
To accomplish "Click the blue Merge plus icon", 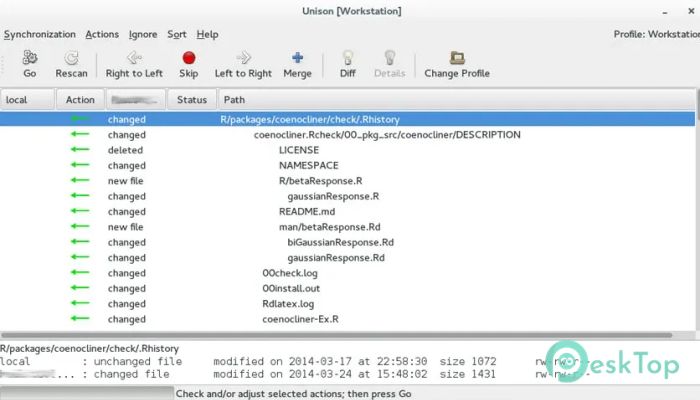I will point(297,58).
